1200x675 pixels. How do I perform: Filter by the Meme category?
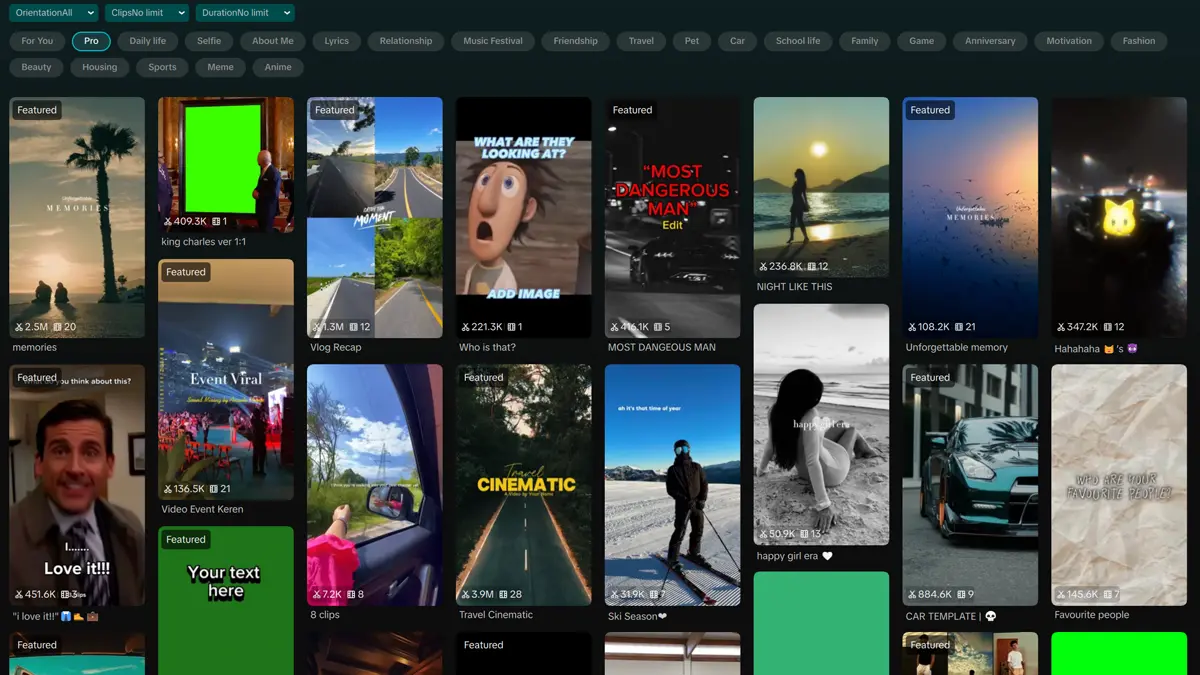tap(220, 67)
